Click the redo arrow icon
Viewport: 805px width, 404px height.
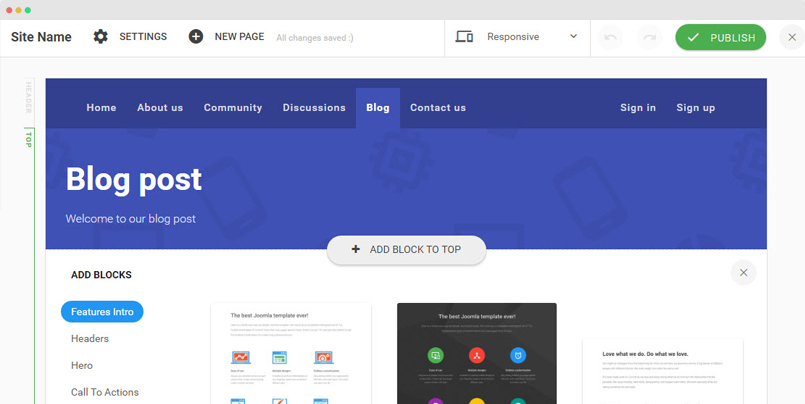click(650, 37)
